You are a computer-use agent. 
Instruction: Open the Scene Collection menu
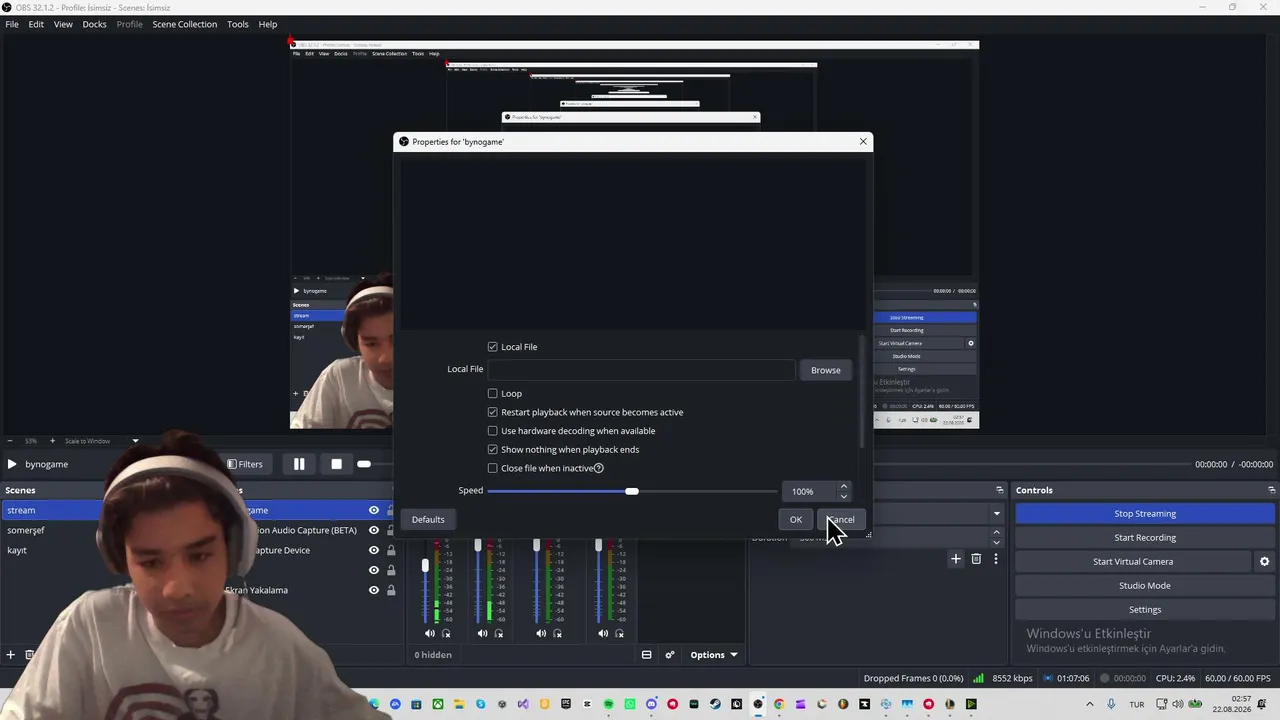(185, 24)
